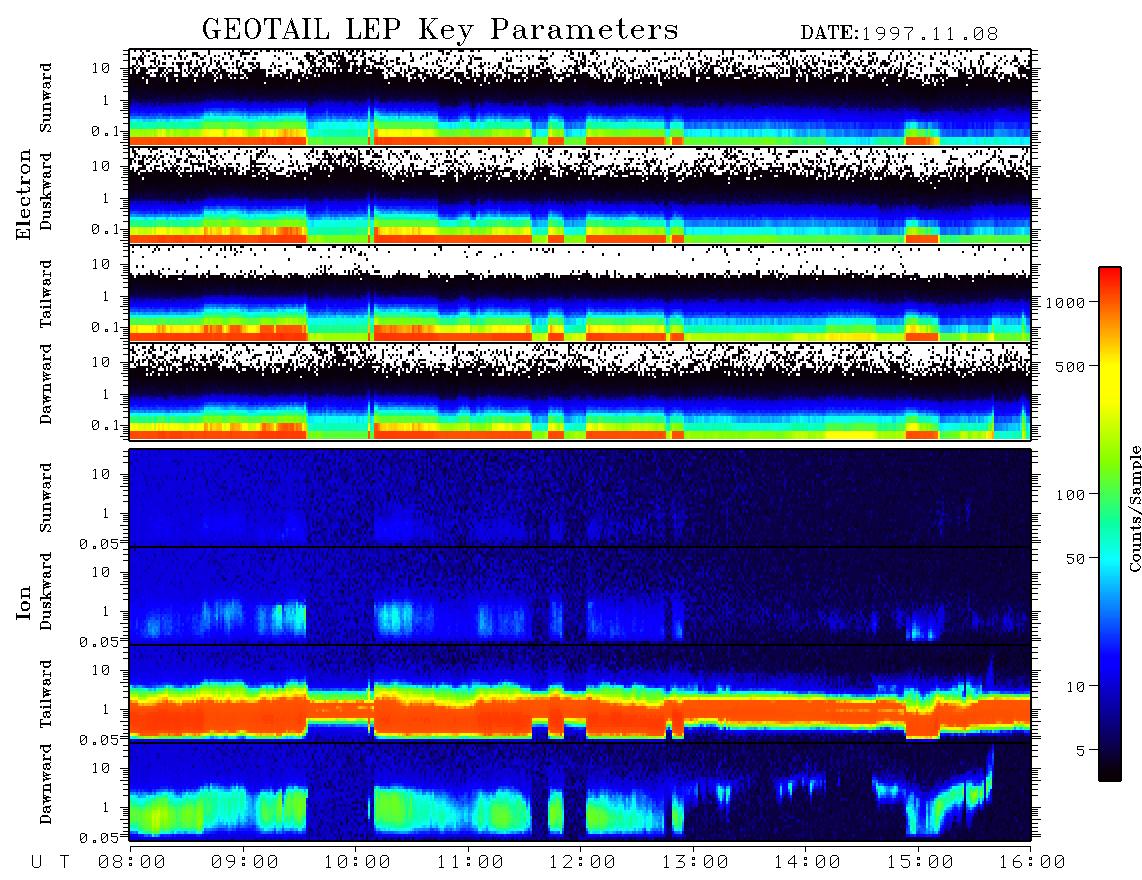Click "0.05" tick on Ion Sunward axis
The image size is (1142, 880).
click(98, 544)
